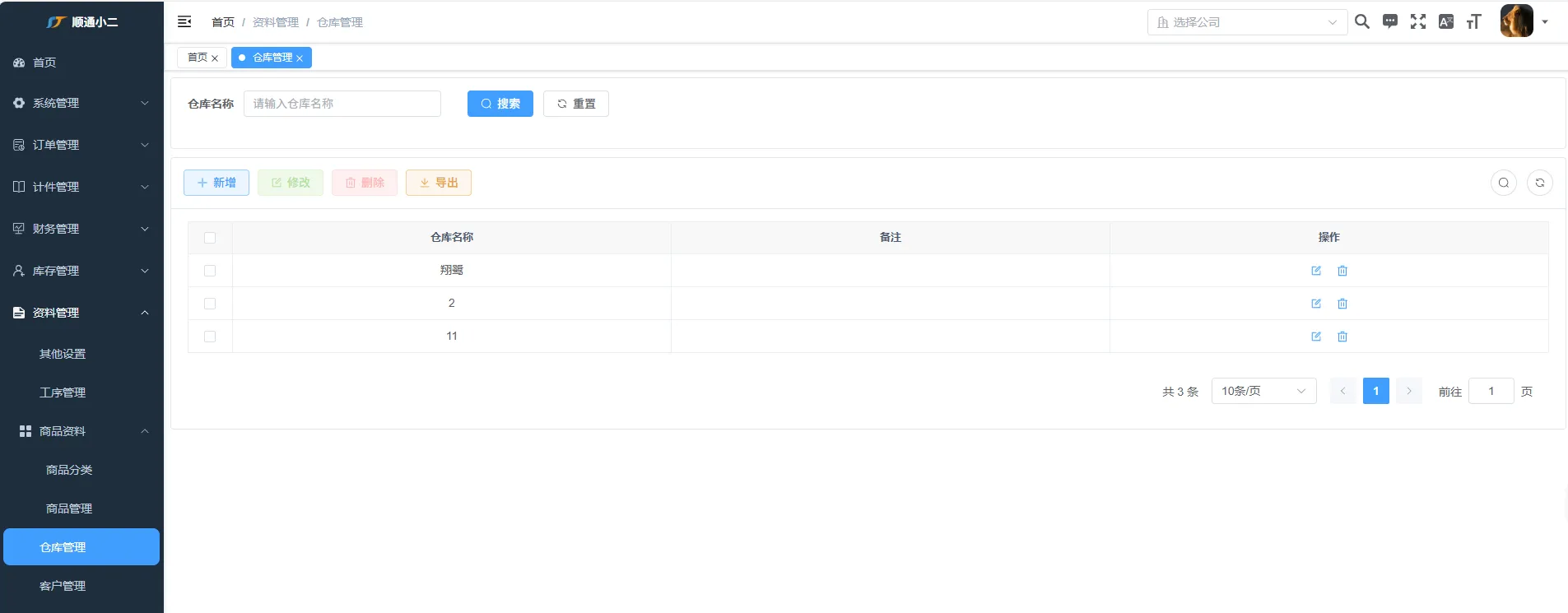Open the 选择公司 company dropdown
The height and width of the screenshot is (613, 1568).
[1246, 22]
